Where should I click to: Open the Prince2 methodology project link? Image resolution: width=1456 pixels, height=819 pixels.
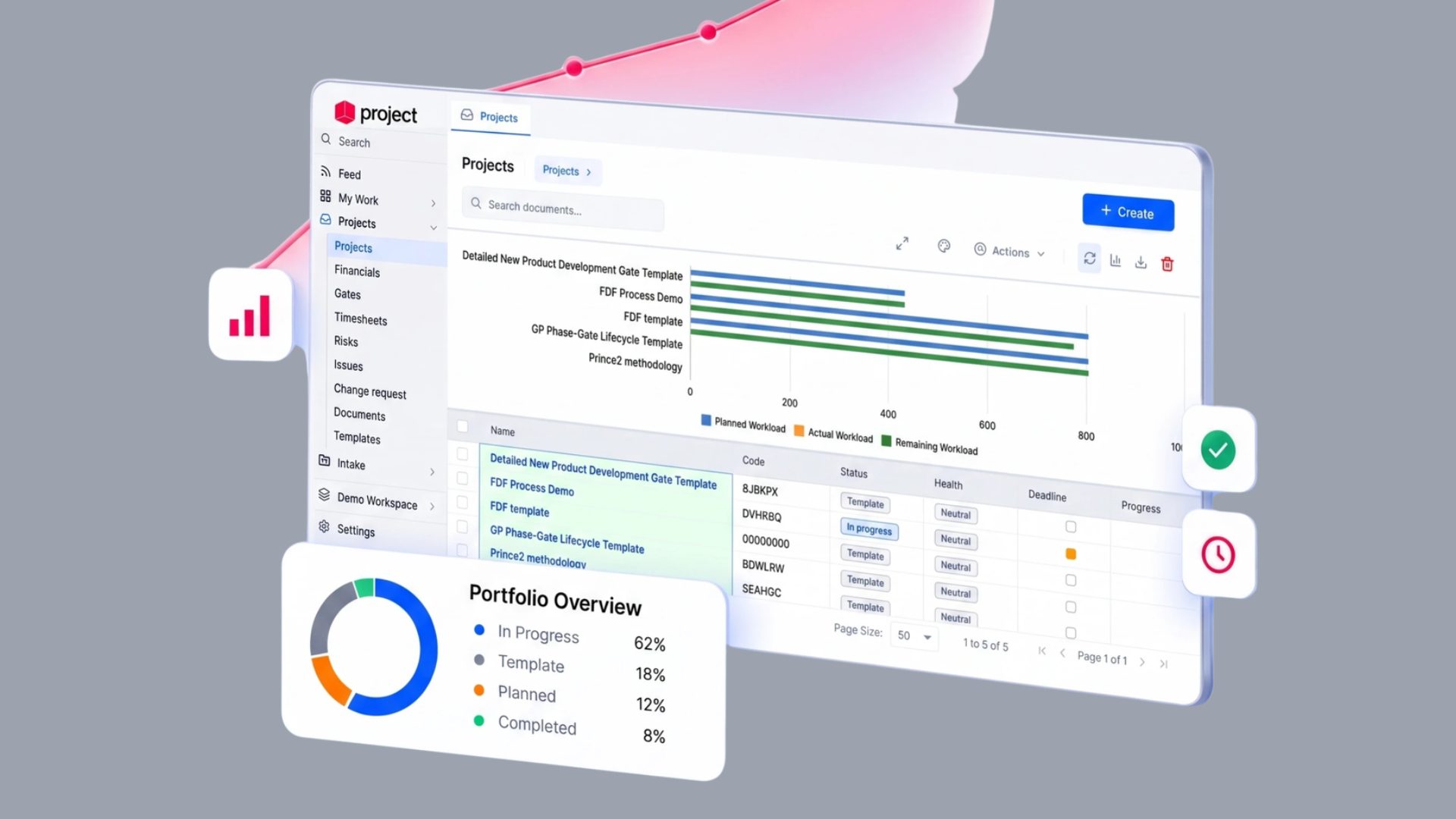tap(538, 557)
